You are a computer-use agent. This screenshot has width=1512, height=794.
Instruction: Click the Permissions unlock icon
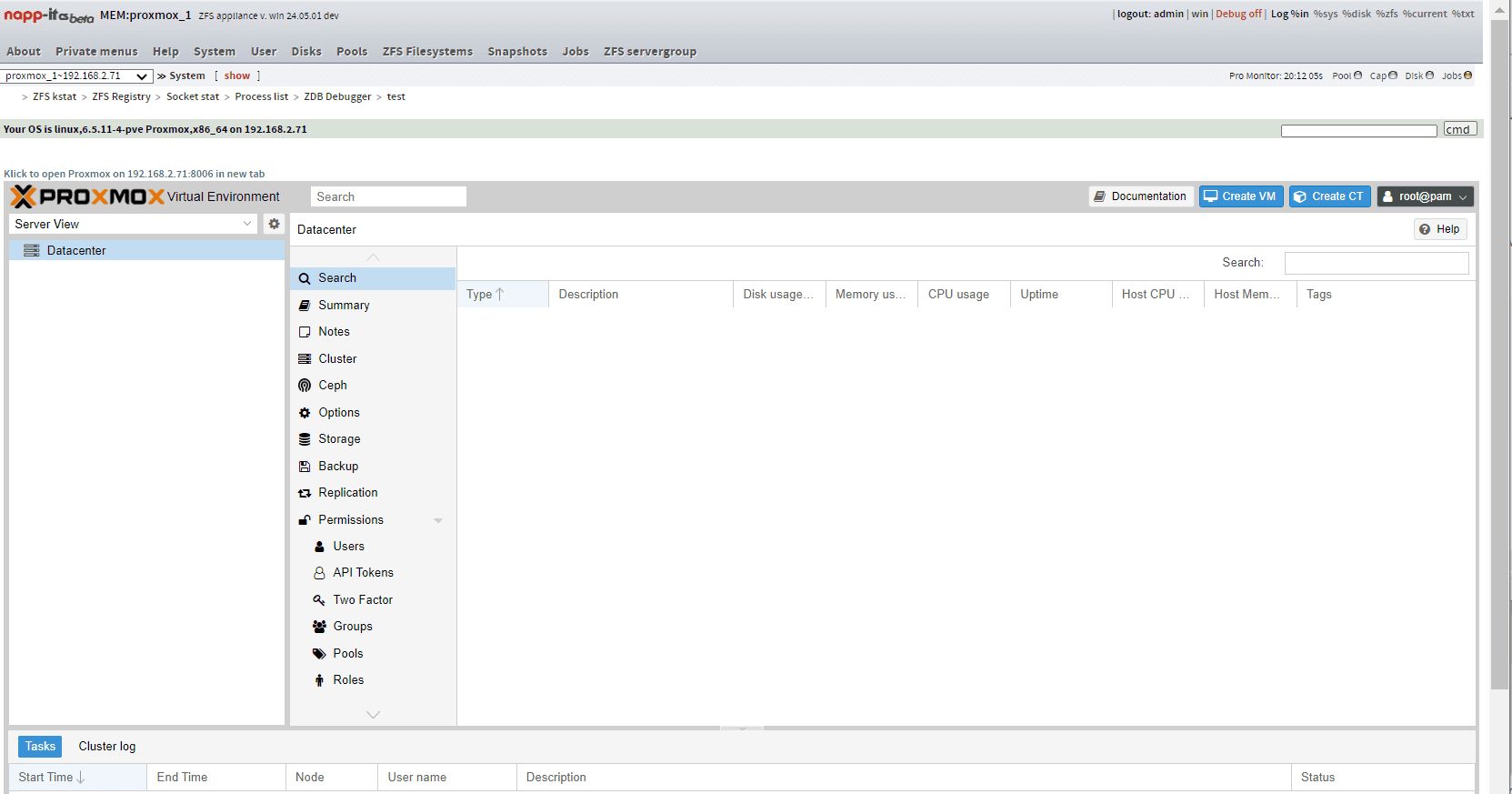(x=305, y=520)
